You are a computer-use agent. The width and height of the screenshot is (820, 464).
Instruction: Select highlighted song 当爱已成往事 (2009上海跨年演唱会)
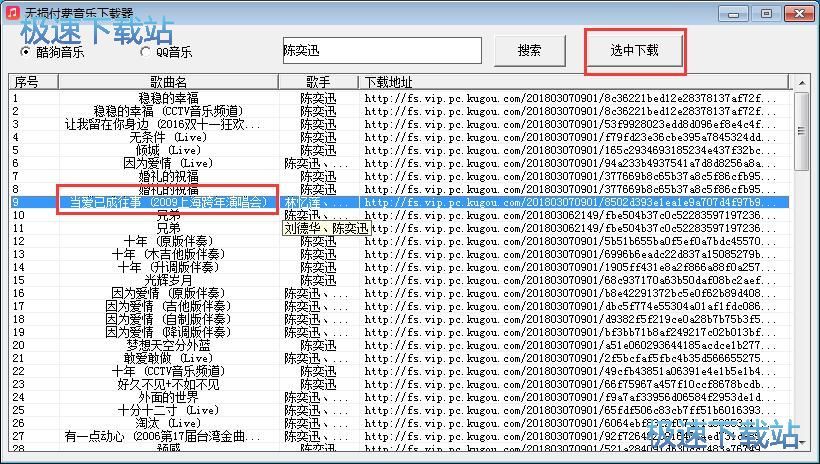tap(168, 202)
